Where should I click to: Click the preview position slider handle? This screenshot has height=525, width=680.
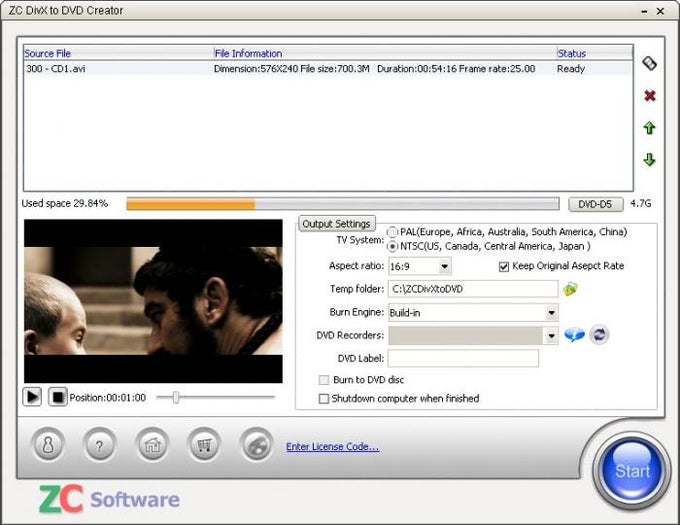pyautogui.click(x=176, y=397)
